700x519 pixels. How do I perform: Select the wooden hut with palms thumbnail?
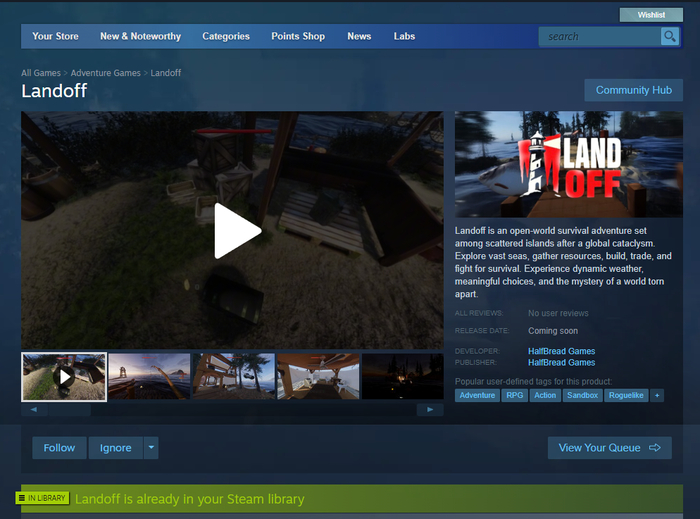[x=234, y=377]
